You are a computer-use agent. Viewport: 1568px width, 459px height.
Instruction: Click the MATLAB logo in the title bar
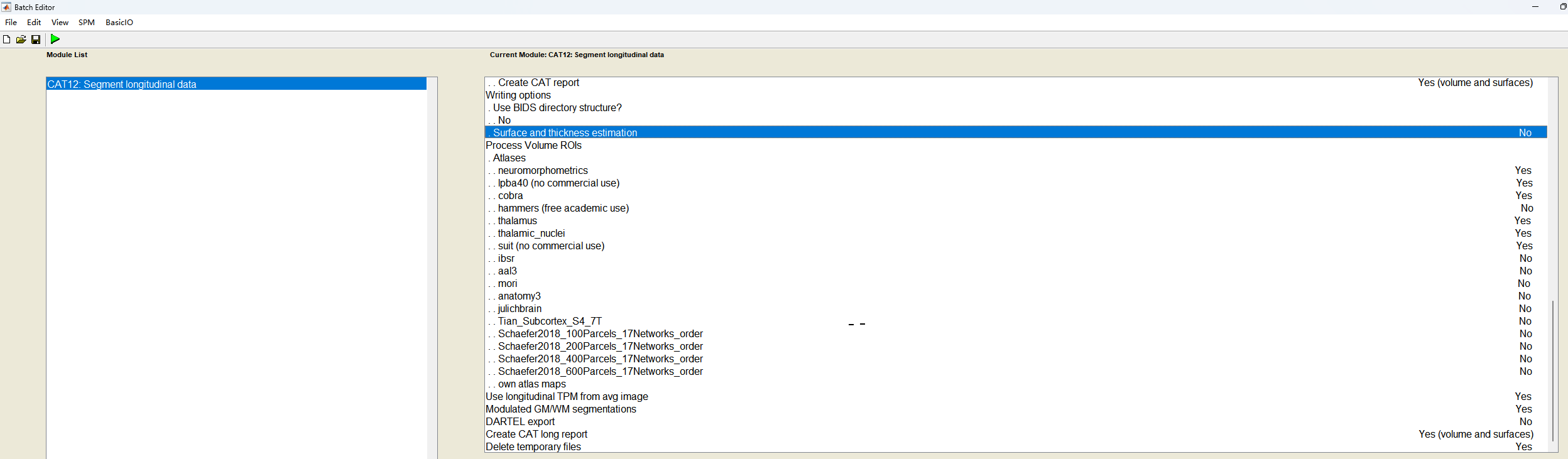(6, 7)
